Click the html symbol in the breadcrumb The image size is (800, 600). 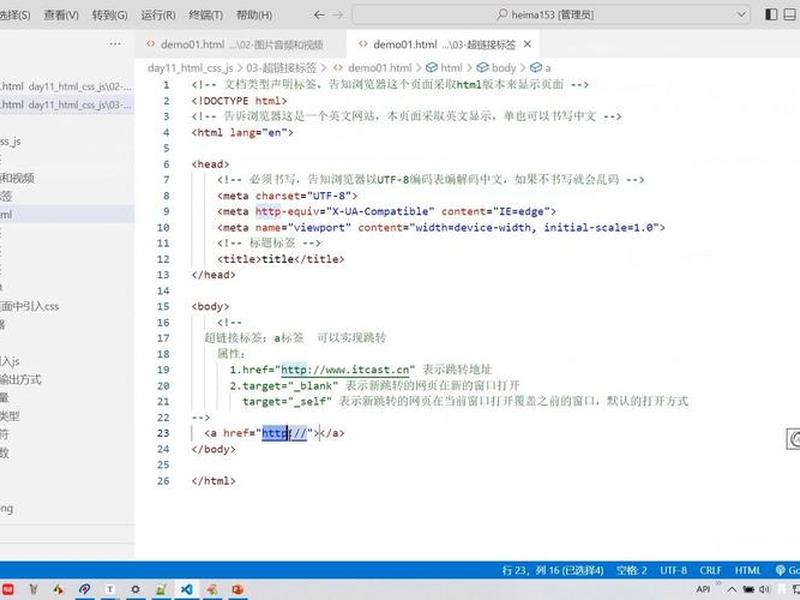click(444, 68)
